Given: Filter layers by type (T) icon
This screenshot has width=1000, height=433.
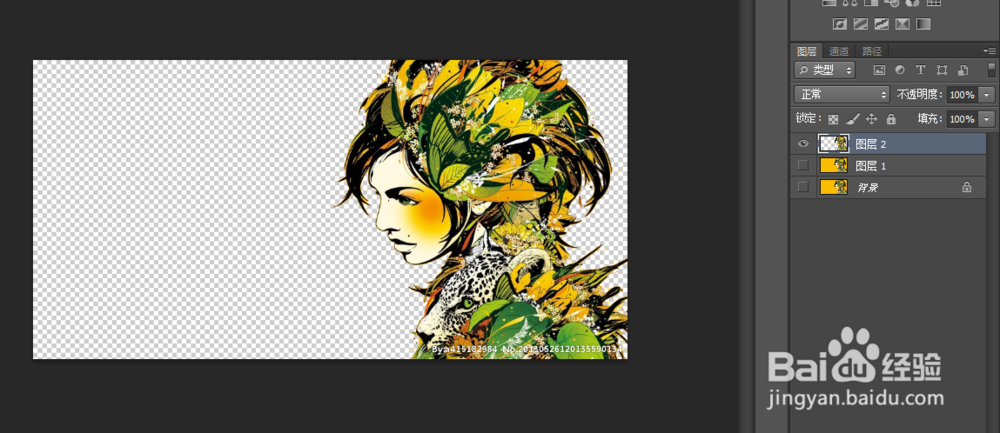Looking at the screenshot, I should click(920, 70).
